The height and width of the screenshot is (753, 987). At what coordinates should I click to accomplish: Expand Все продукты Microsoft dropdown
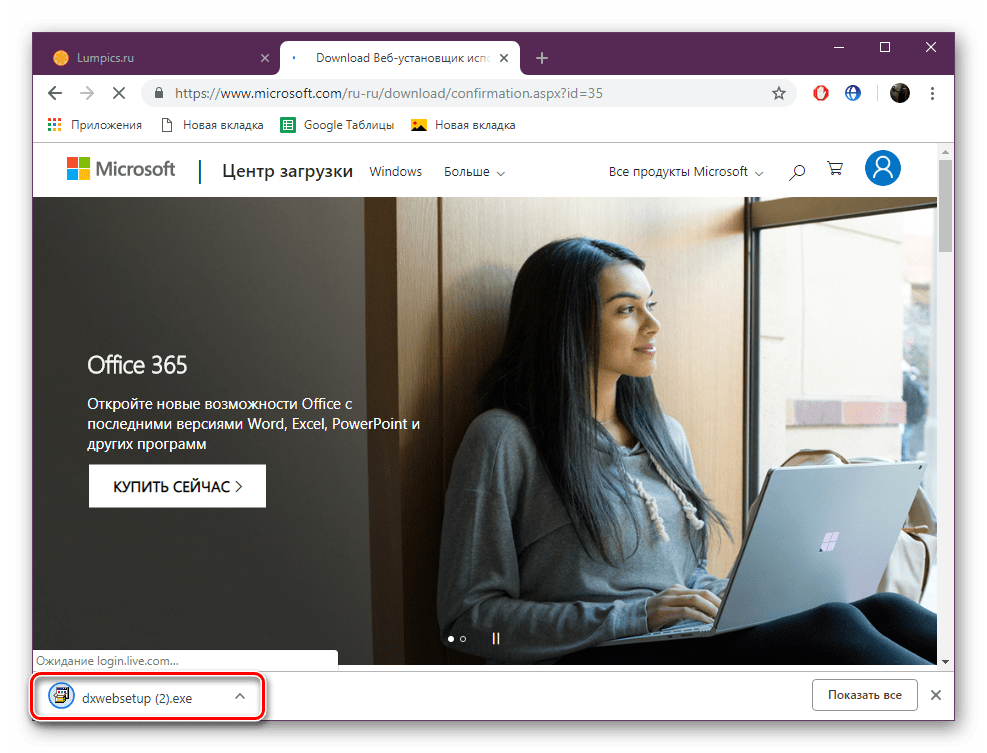click(x=685, y=172)
